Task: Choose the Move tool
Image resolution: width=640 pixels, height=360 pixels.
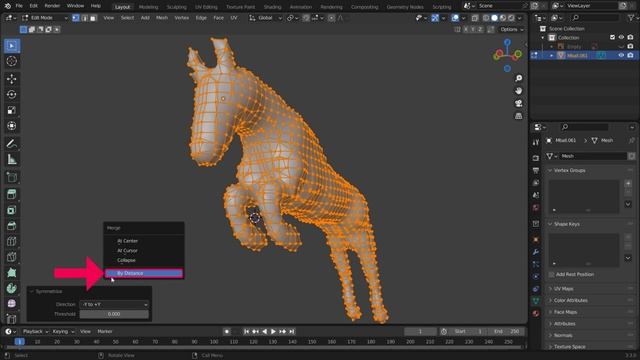Action: point(11,79)
